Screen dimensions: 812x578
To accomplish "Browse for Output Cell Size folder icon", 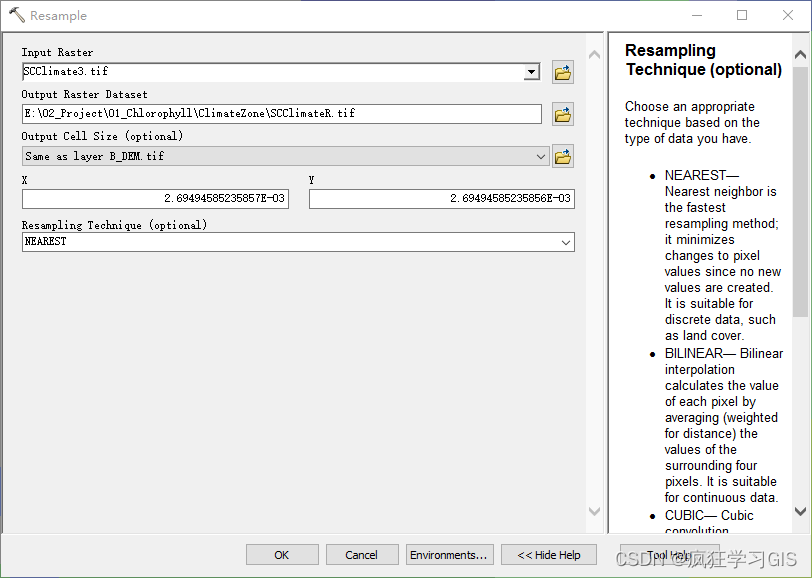I will (562, 156).
